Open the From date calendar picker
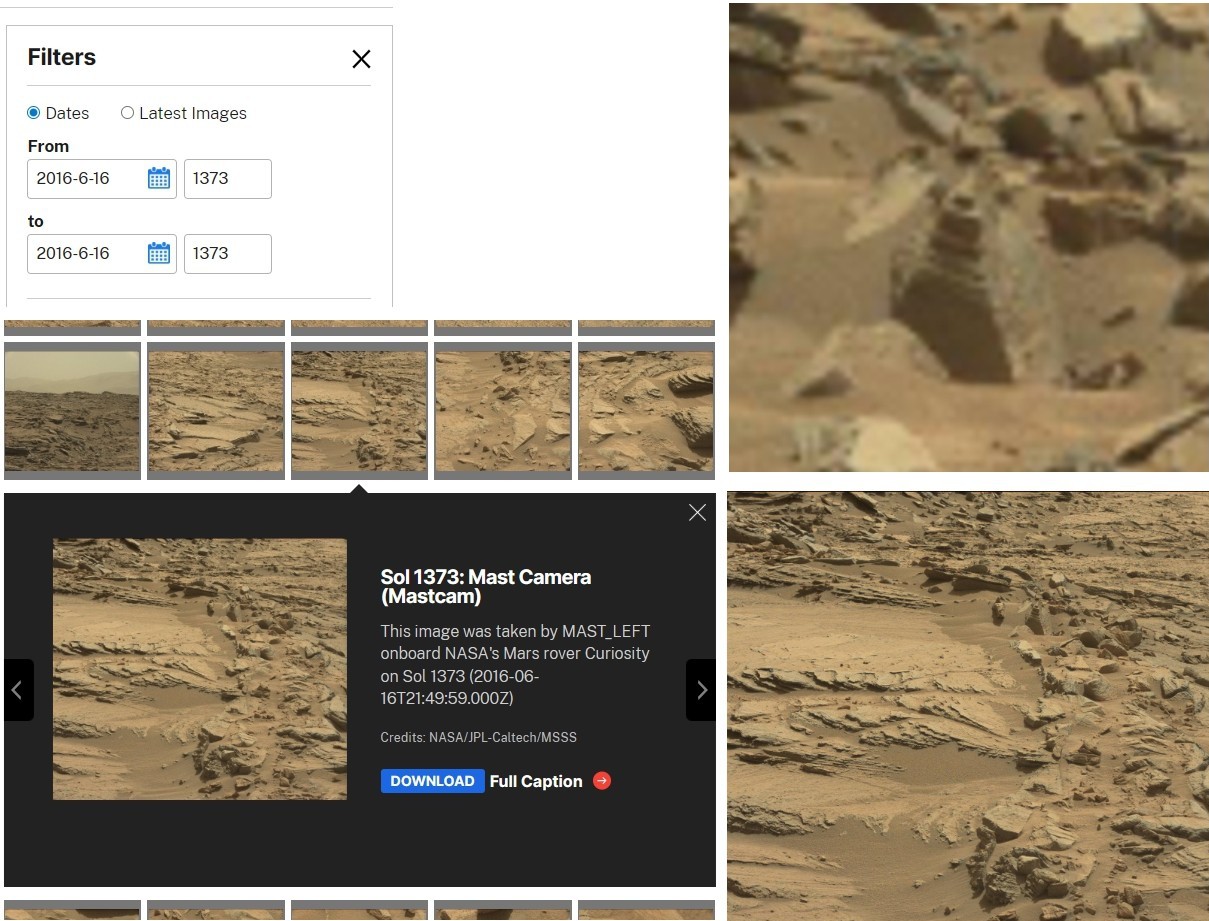 pyautogui.click(x=159, y=179)
